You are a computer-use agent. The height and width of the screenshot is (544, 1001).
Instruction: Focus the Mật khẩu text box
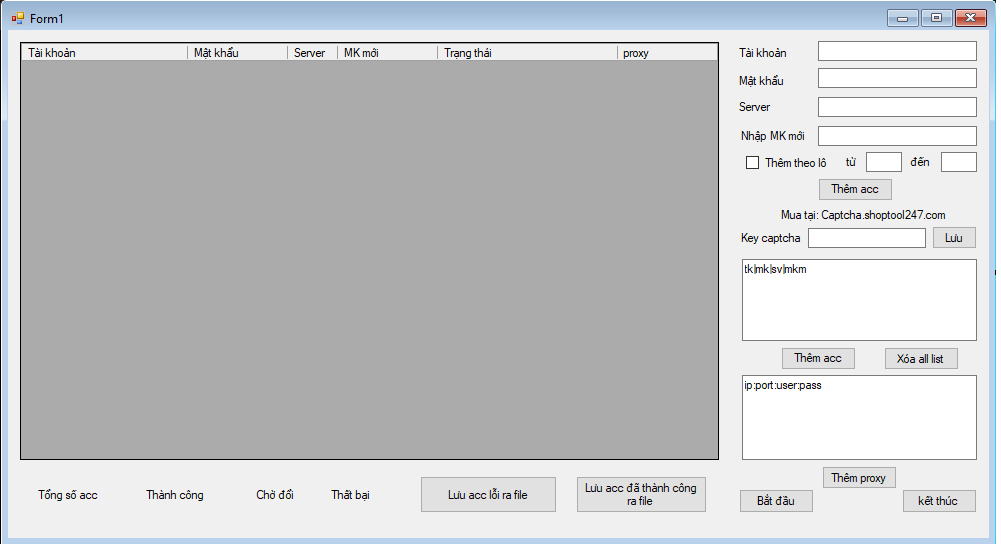click(897, 78)
